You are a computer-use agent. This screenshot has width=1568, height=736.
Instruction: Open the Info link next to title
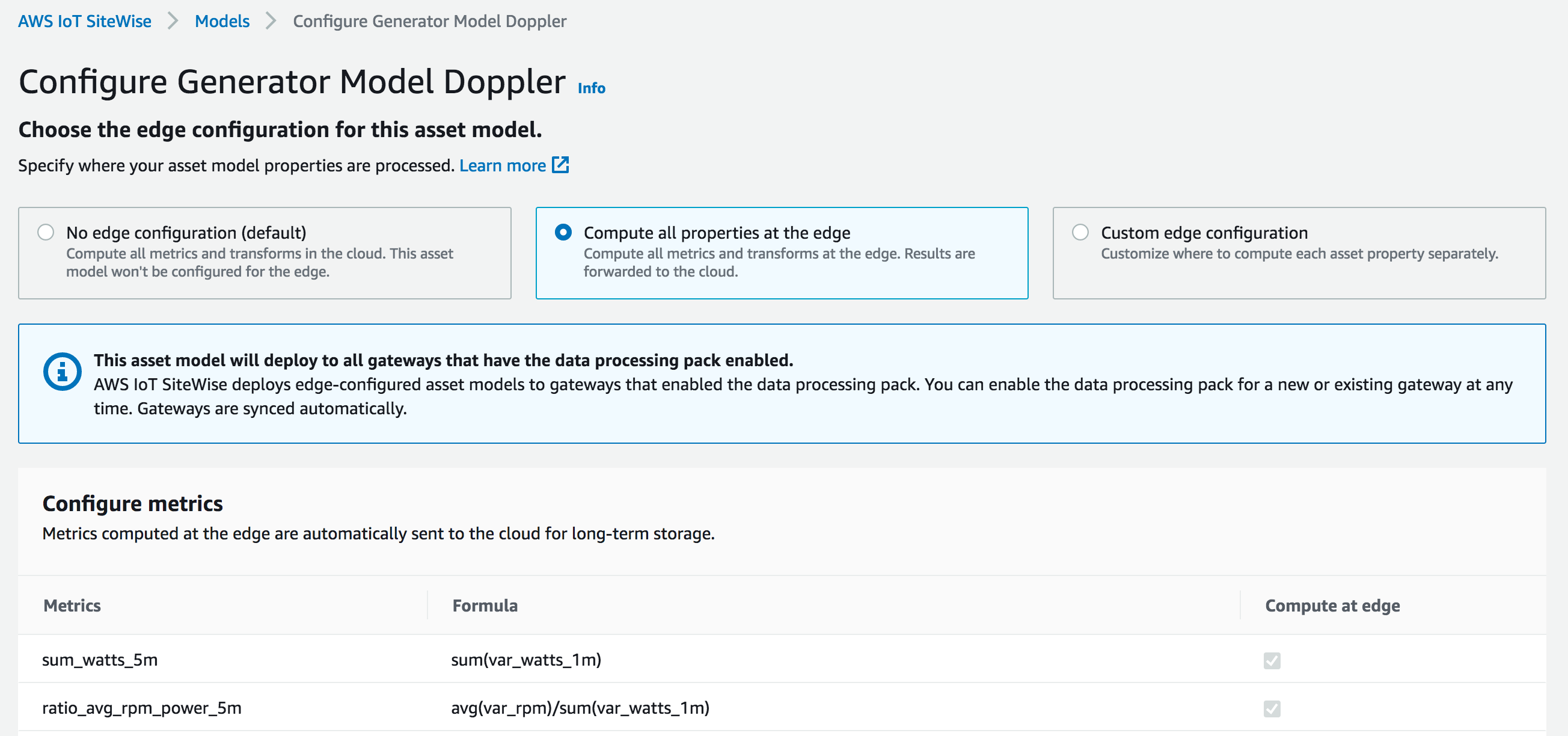[x=591, y=88]
